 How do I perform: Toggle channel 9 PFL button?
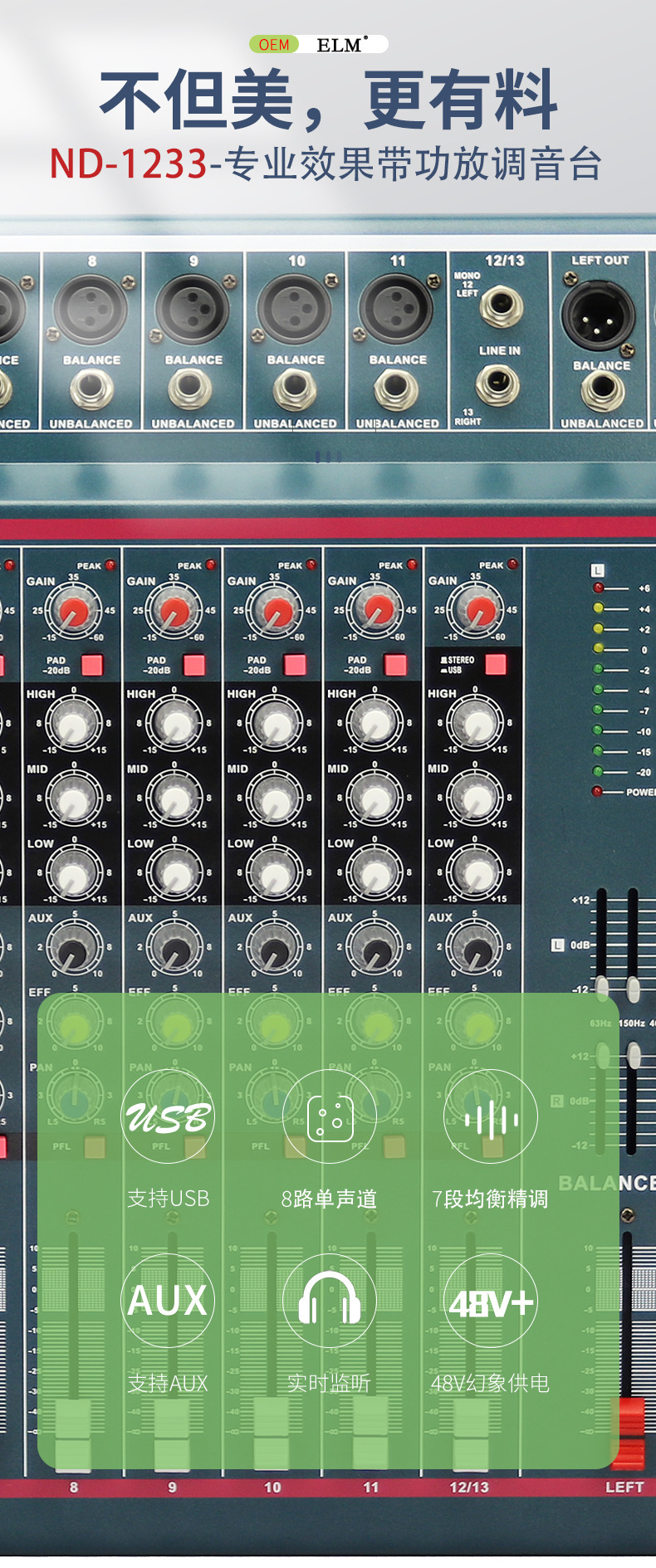[194, 1147]
